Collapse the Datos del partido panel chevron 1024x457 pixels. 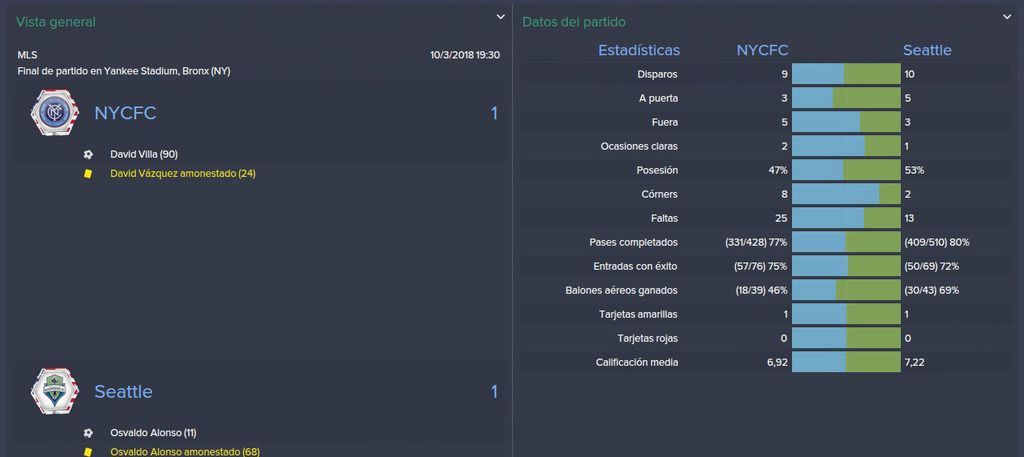pos(1007,17)
